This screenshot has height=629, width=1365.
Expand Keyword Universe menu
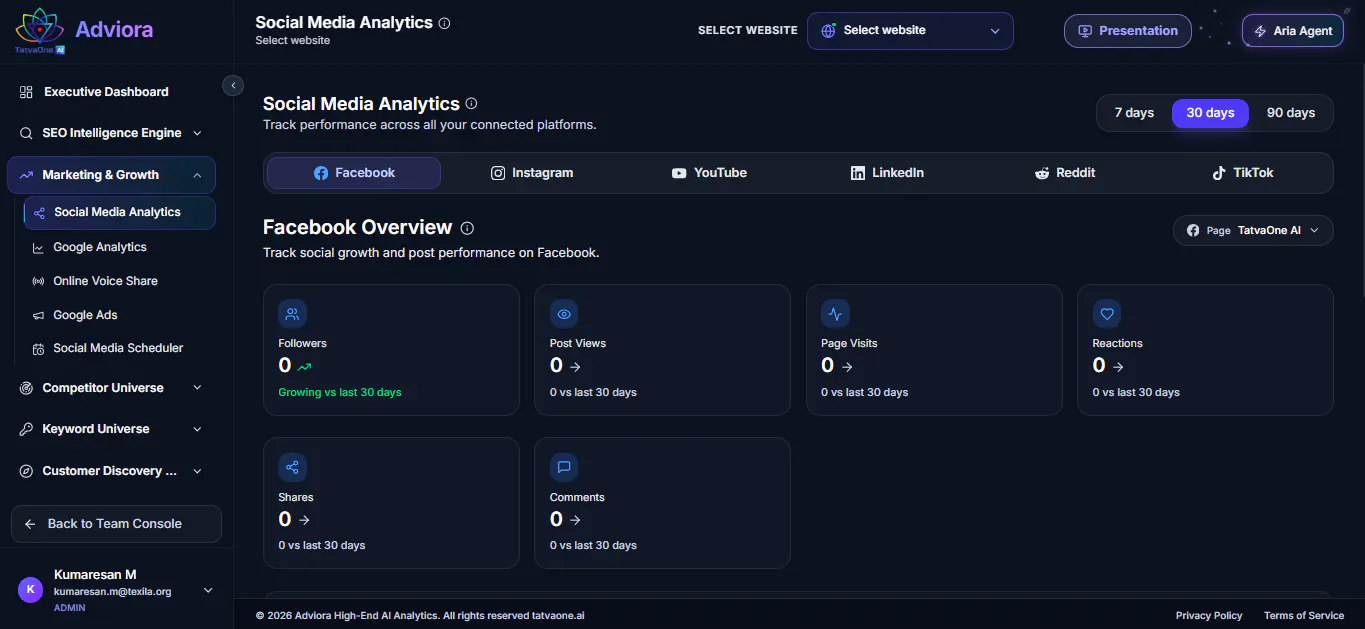197,429
